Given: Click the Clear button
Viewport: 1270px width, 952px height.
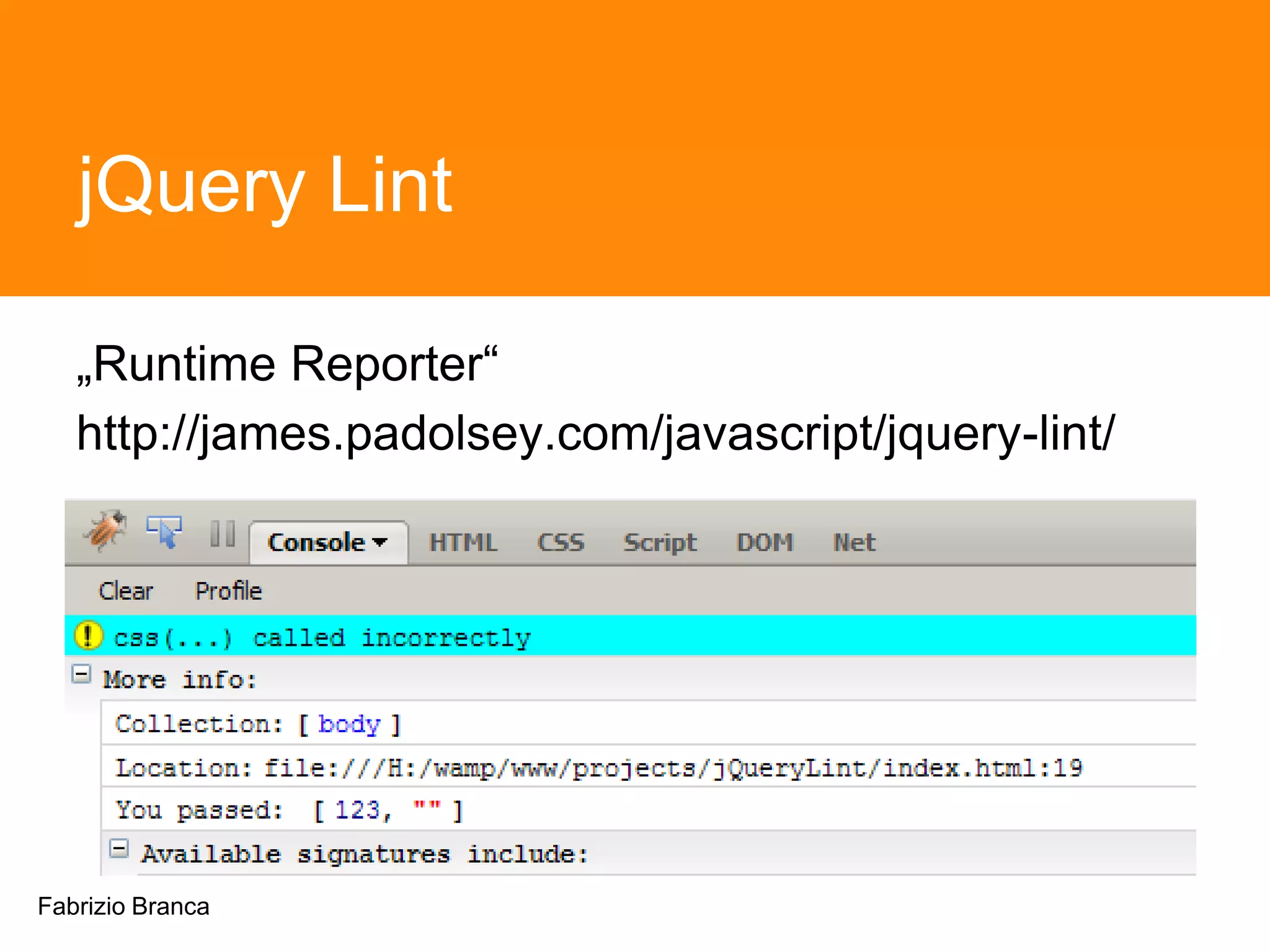Looking at the screenshot, I should [126, 591].
